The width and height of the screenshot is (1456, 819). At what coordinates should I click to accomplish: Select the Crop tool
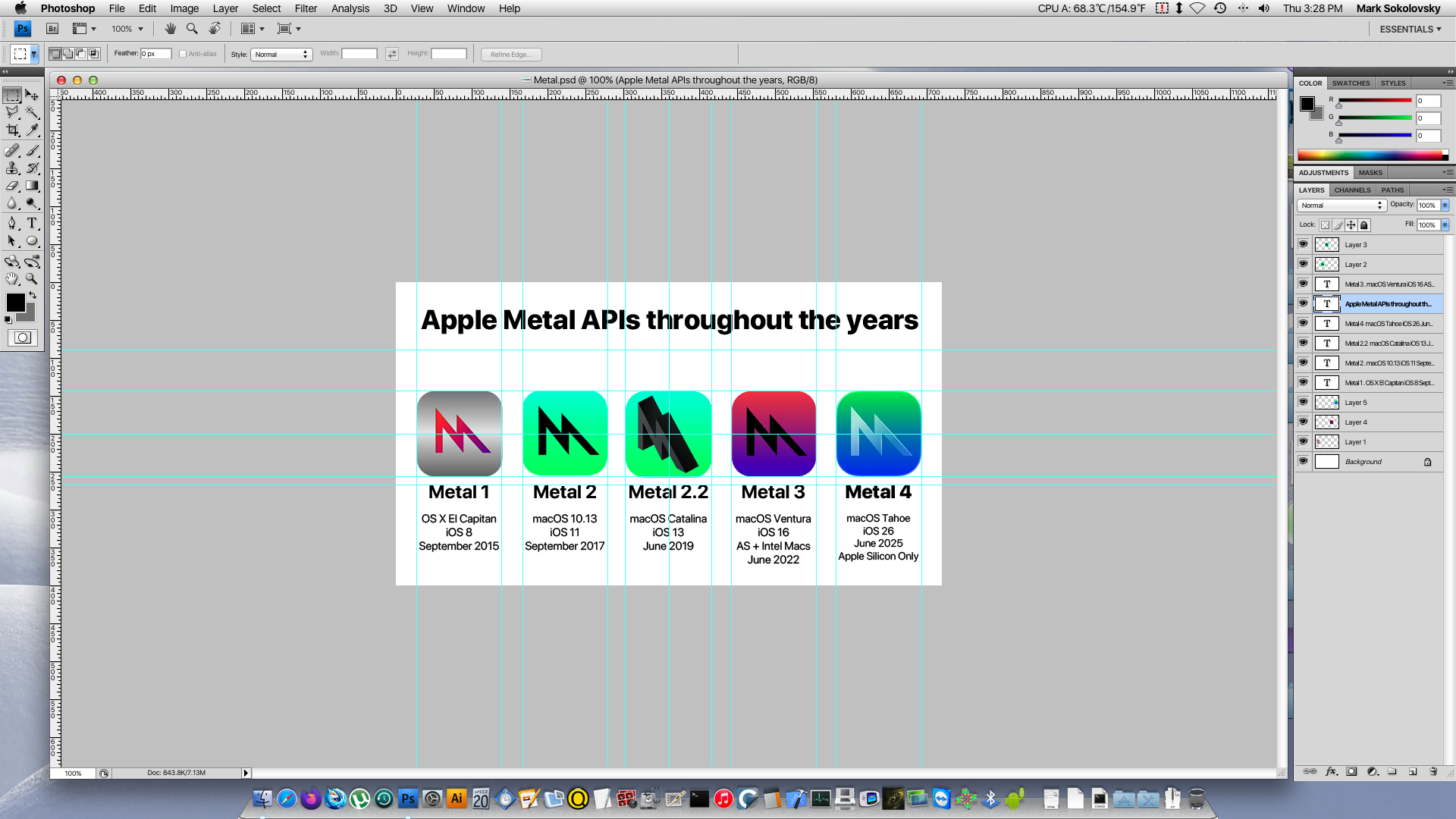click(12, 130)
